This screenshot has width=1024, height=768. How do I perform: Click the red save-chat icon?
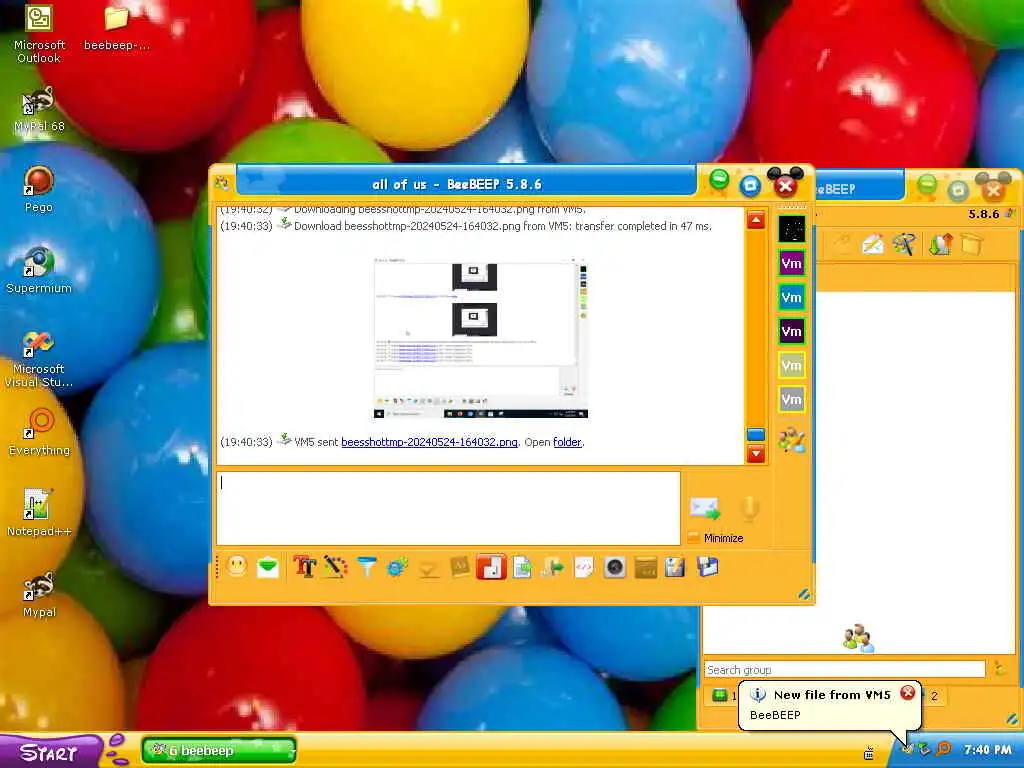(x=491, y=567)
